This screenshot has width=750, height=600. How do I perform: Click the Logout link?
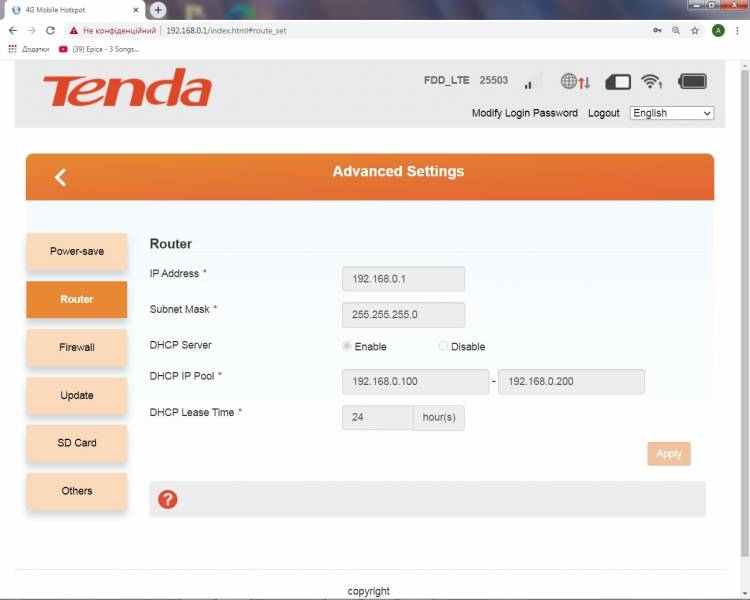(604, 113)
